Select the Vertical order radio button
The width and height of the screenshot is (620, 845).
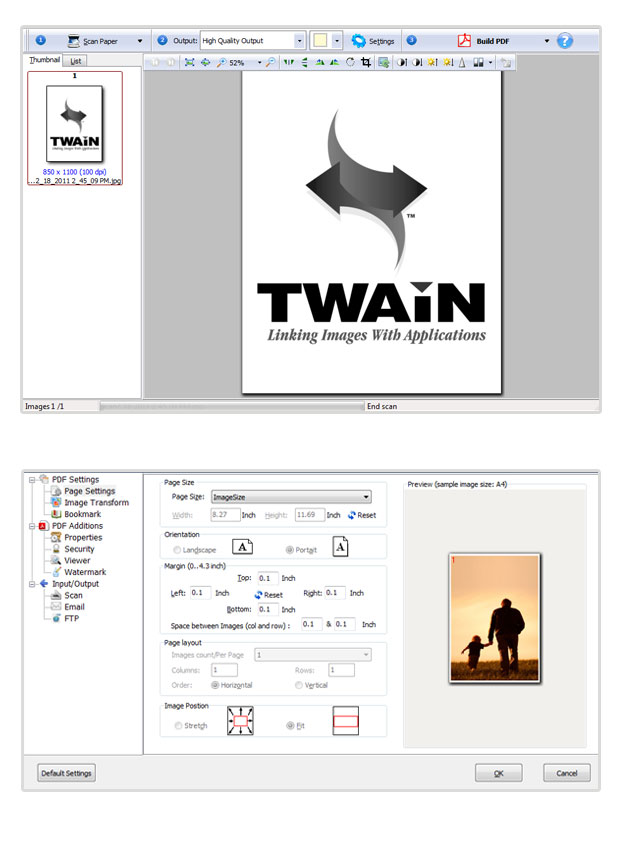(299, 685)
